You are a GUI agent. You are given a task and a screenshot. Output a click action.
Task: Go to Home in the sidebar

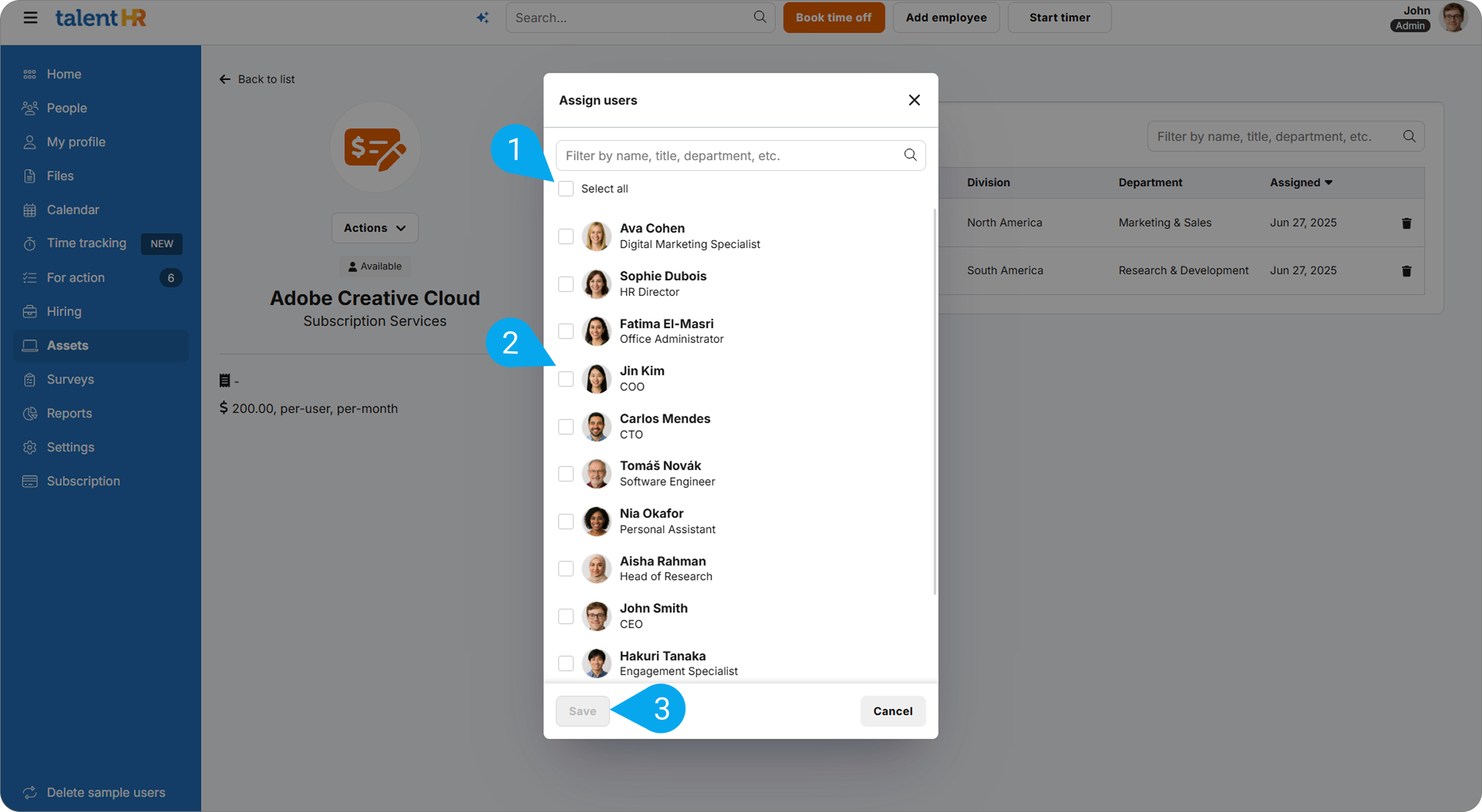(x=101, y=74)
